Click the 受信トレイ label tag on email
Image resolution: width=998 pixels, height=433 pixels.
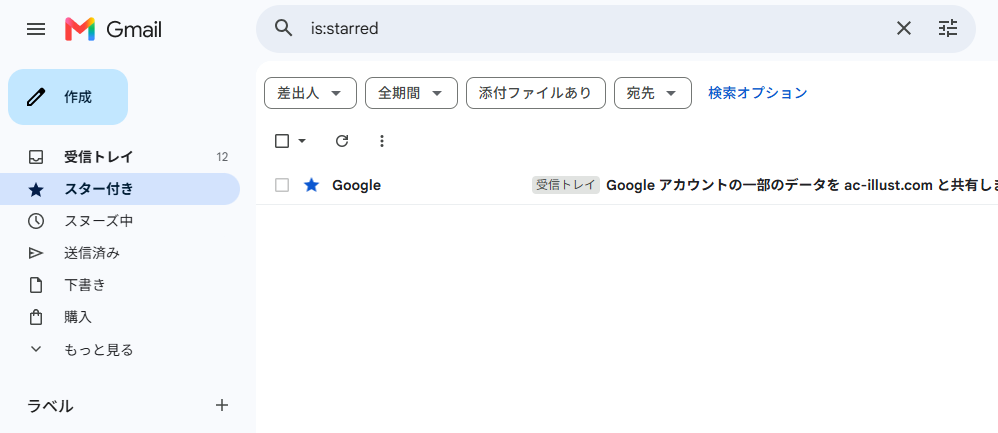[x=566, y=185]
